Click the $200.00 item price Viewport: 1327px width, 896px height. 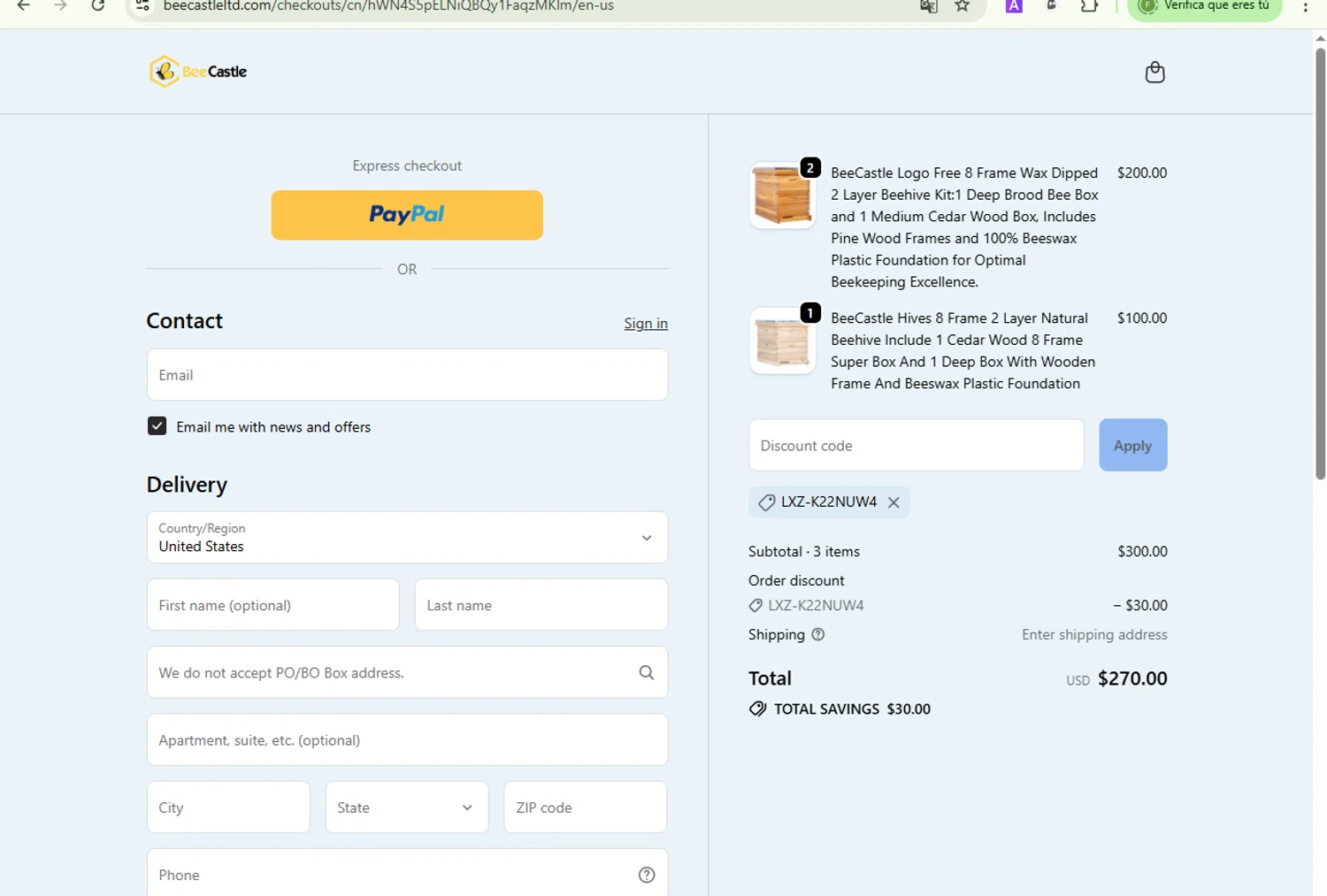1142,172
